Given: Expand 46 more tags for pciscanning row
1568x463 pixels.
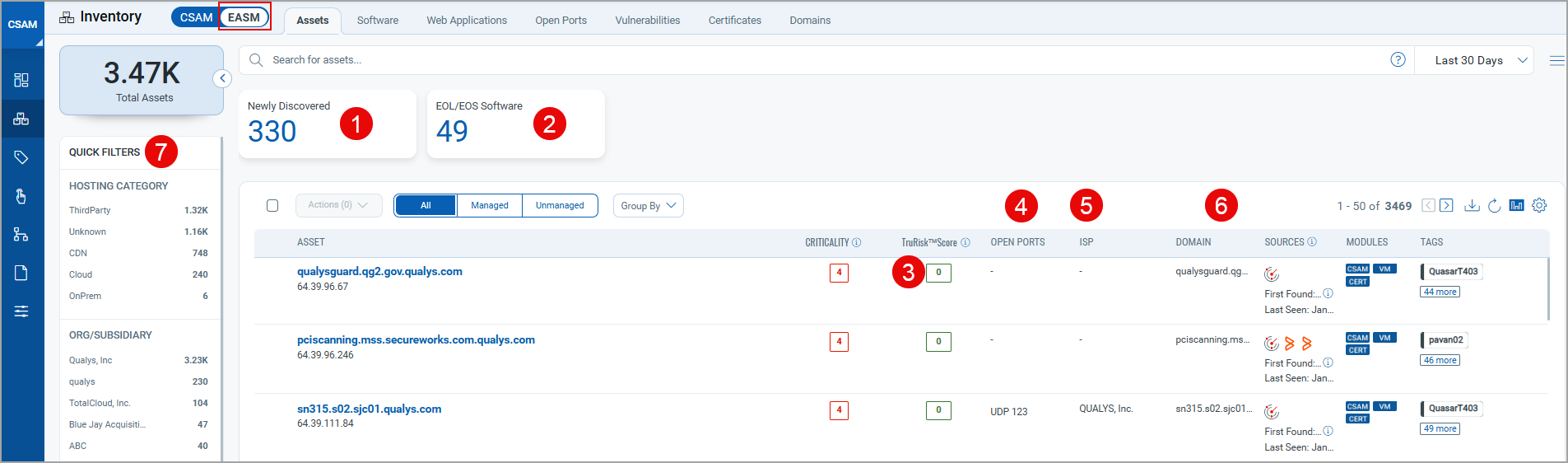Looking at the screenshot, I should tap(1440, 360).
